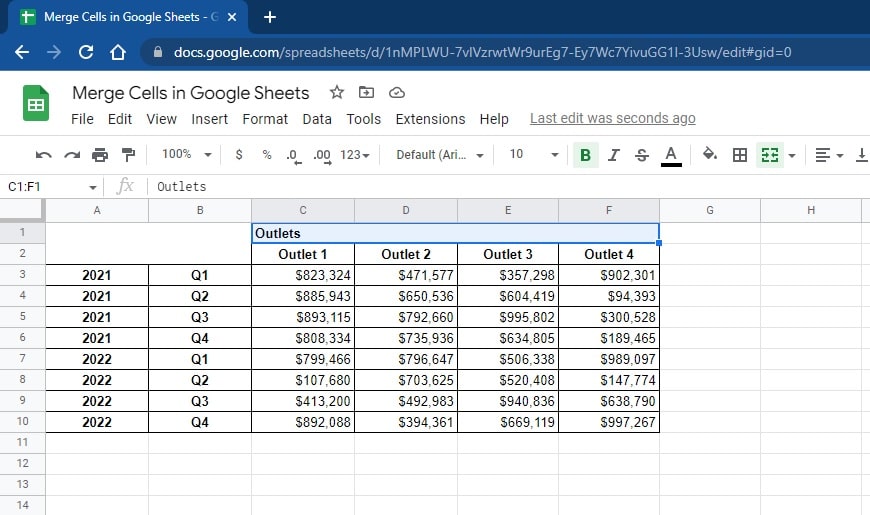Apply percent format
The height and width of the screenshot is (515, 870).
(x=267, y=154)
